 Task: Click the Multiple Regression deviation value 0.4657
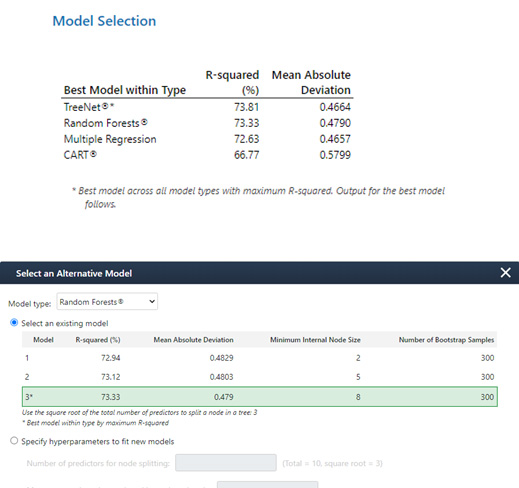(x=335, y=139)
